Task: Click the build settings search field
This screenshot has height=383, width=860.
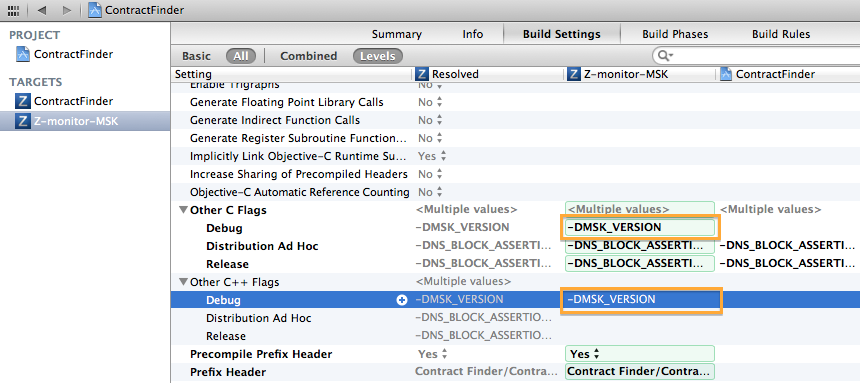Action: tap(756, 55)
